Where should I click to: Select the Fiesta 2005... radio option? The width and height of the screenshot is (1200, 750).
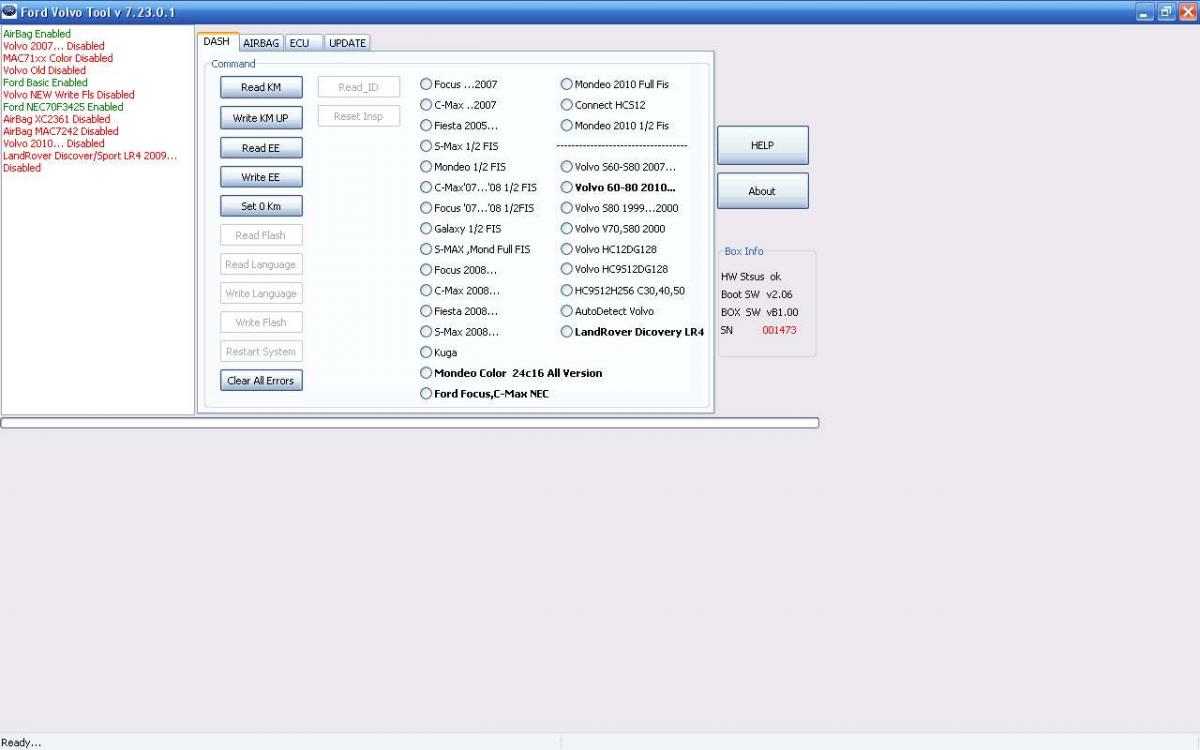pyautogui.click(x=459, y=126)
